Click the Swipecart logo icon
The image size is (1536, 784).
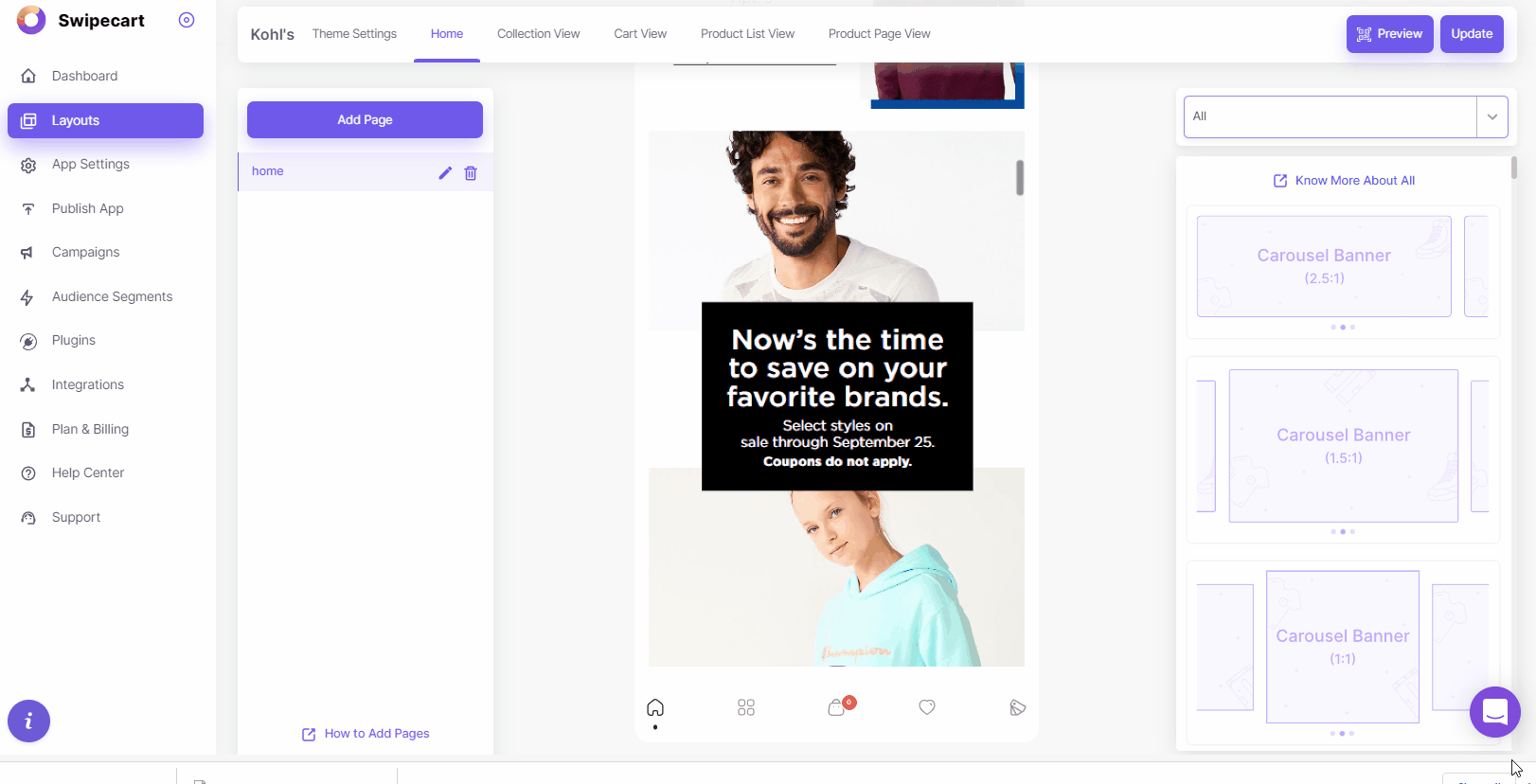pyautogui.click(x=31, y=20)
